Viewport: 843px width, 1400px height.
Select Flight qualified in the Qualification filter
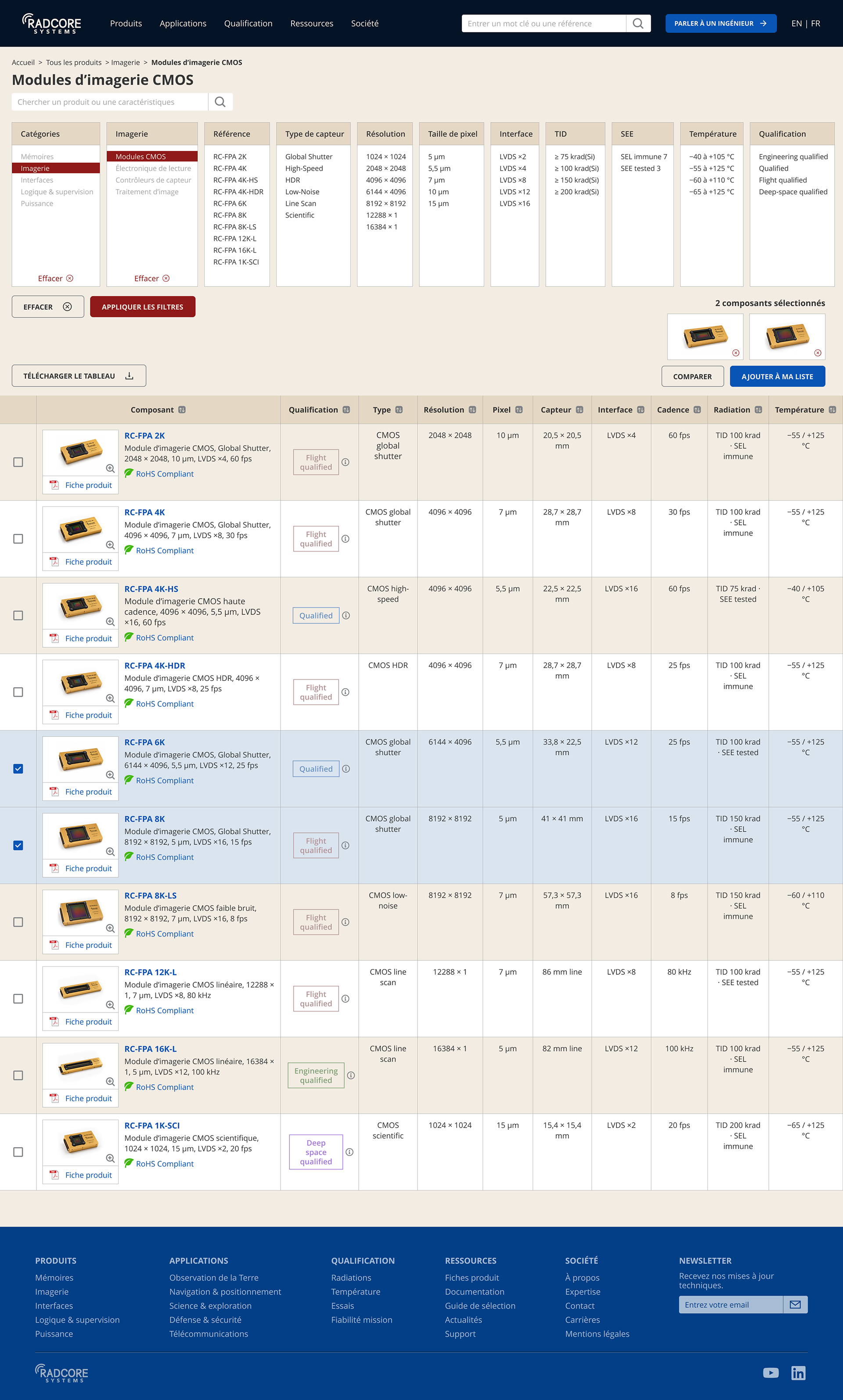pos(783,180)
